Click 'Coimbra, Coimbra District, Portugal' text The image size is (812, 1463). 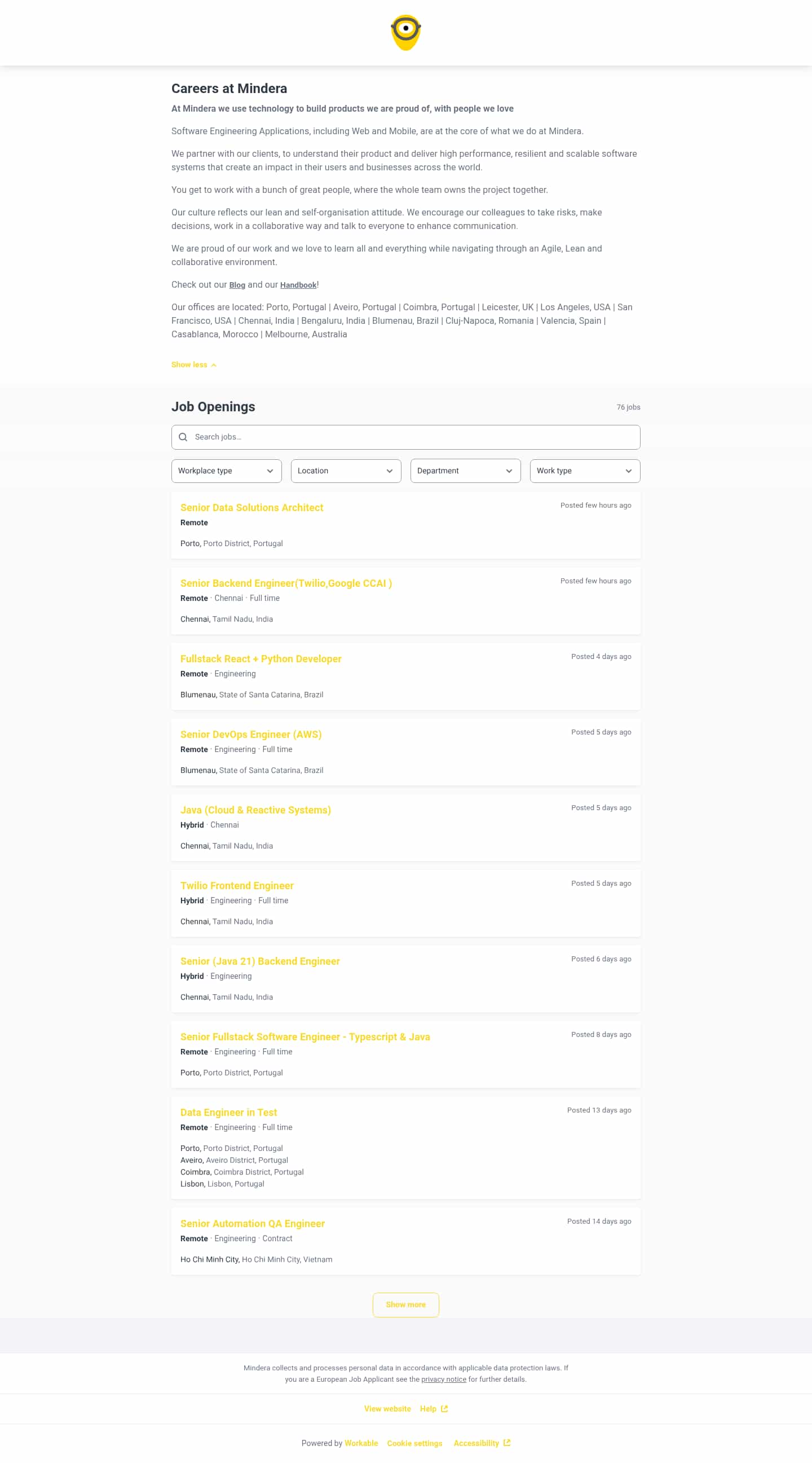(242, 1171)
